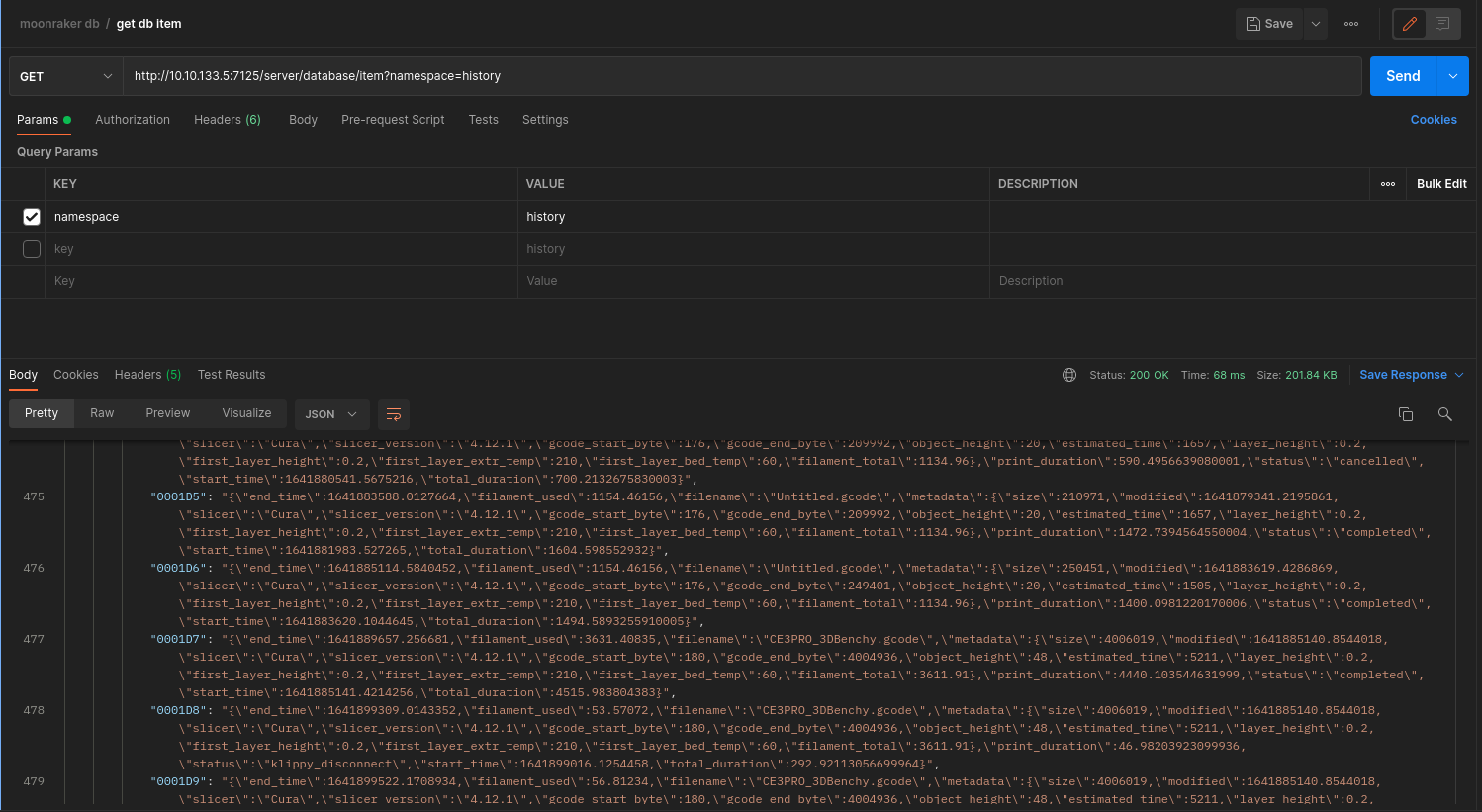Click the globe network info icon near Status
Viewport: 1482px width, 812px height.
coord(1069,375)
